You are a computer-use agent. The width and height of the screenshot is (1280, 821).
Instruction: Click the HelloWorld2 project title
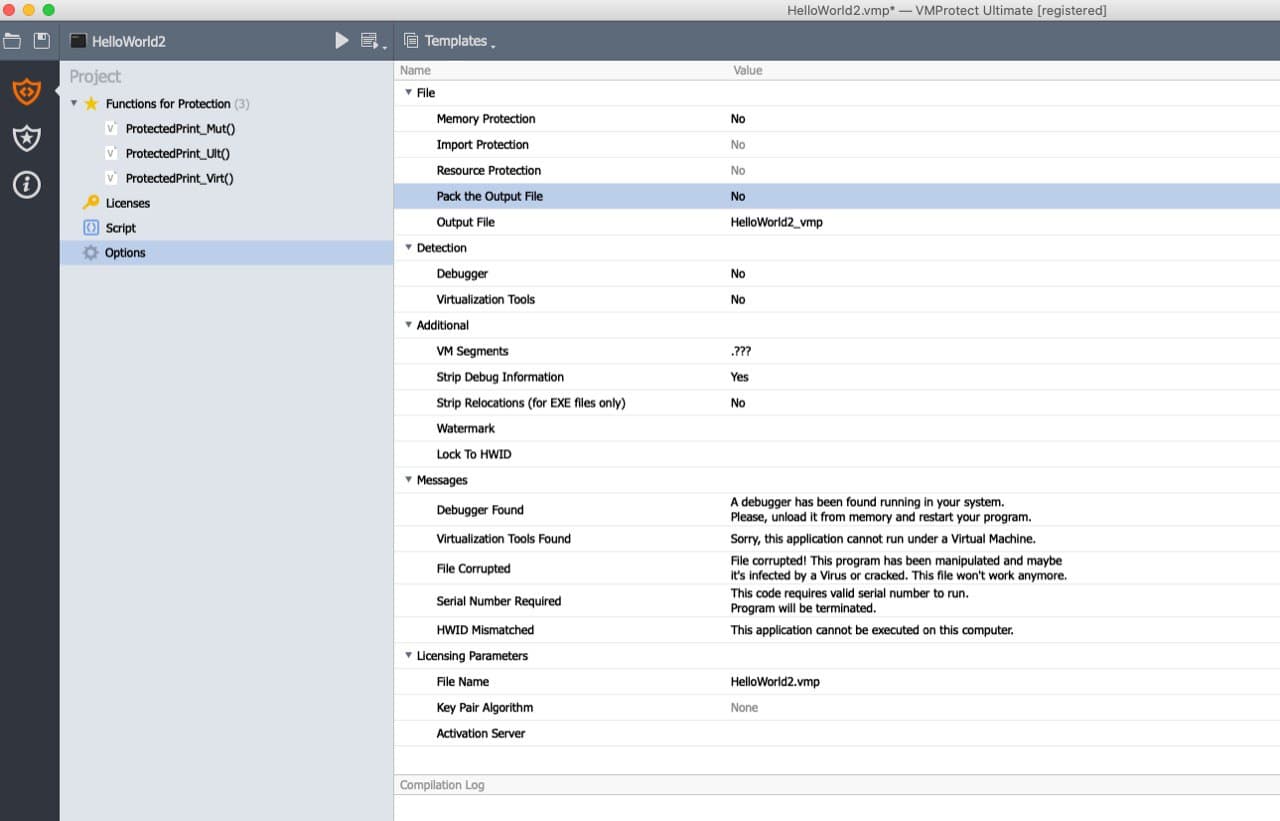click(129, 42)
